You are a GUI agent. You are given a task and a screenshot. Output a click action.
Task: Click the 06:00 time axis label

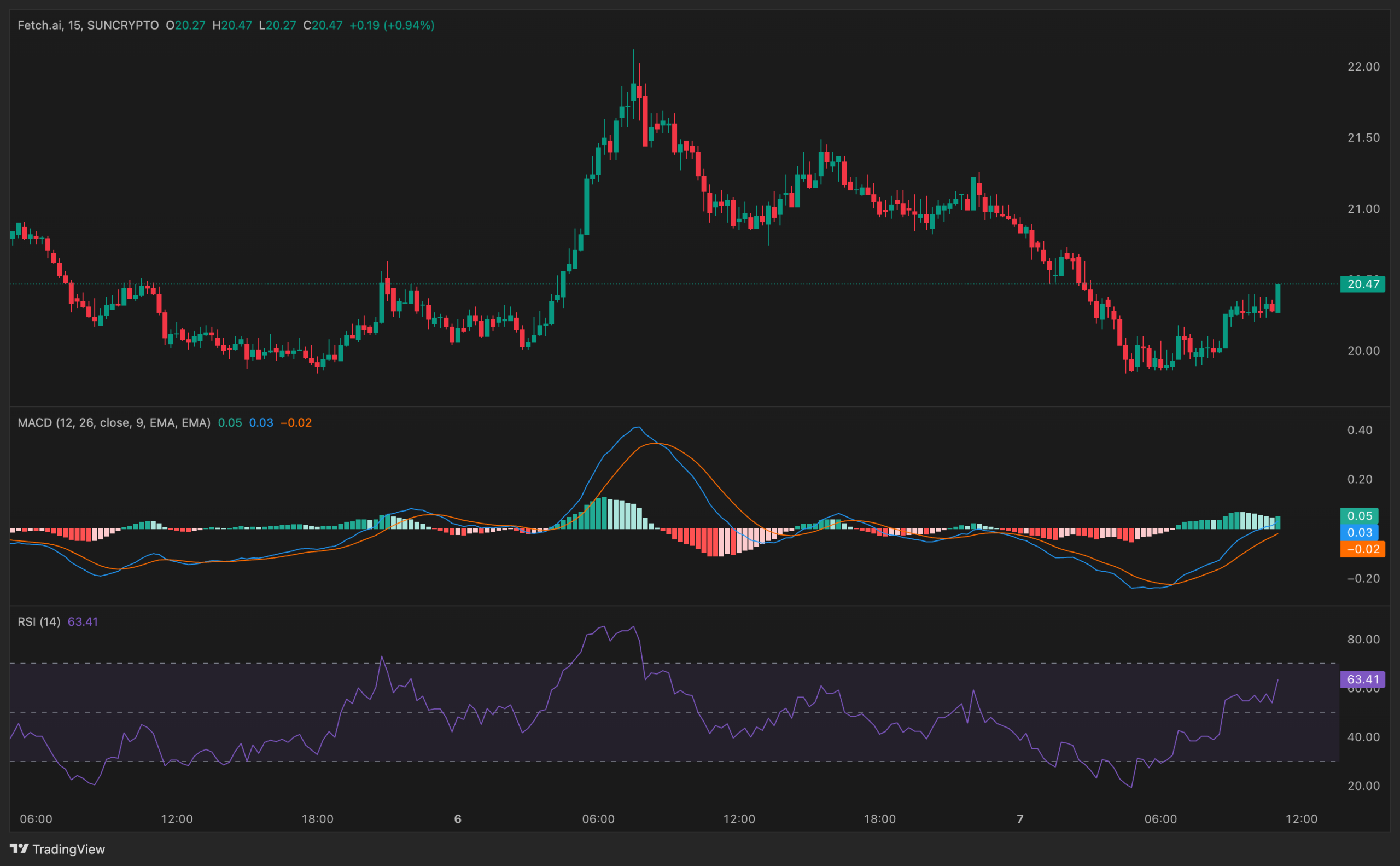36,818
